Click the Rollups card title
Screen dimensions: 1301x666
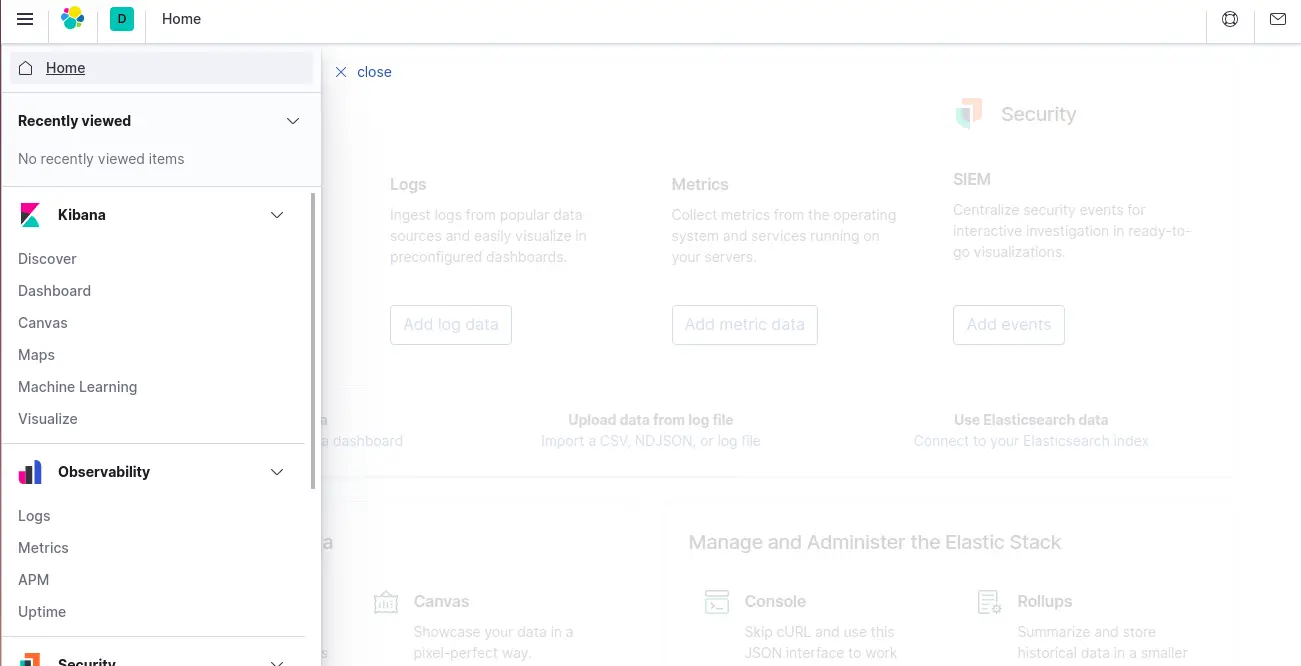coord(1045,602)
